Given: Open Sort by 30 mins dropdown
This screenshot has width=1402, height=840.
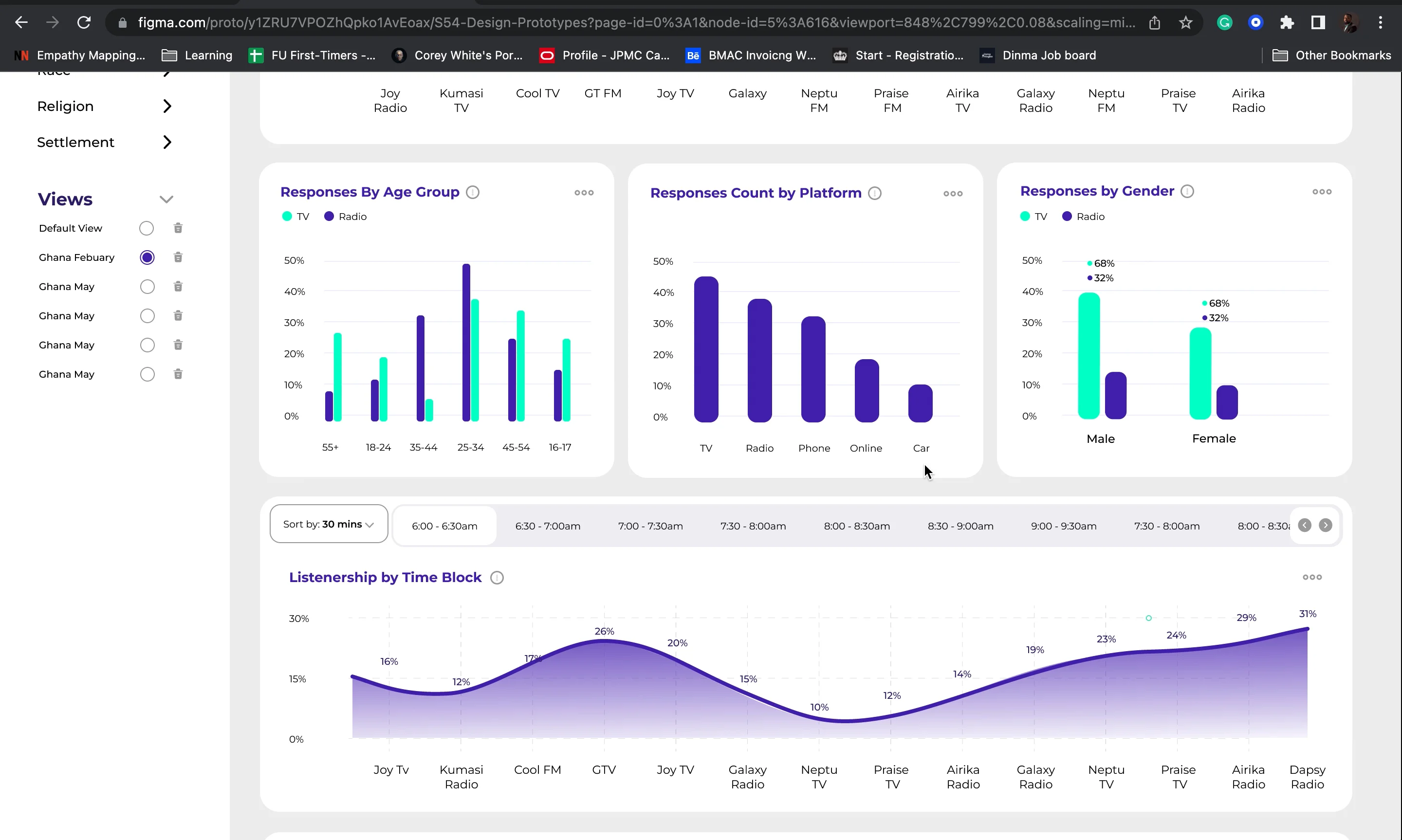Looking at the screenshot, I should click(329, 524).
